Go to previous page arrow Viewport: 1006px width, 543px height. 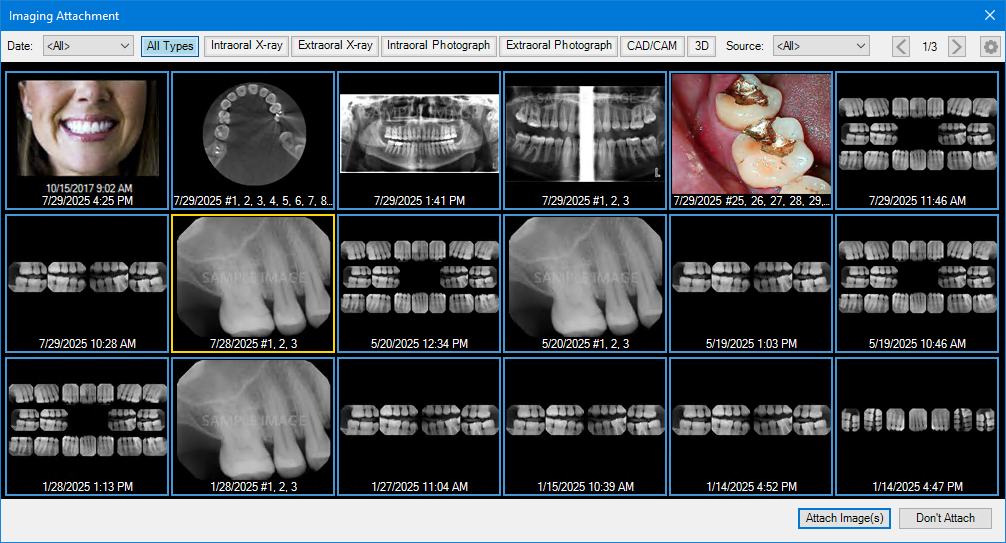click(901, 46)
